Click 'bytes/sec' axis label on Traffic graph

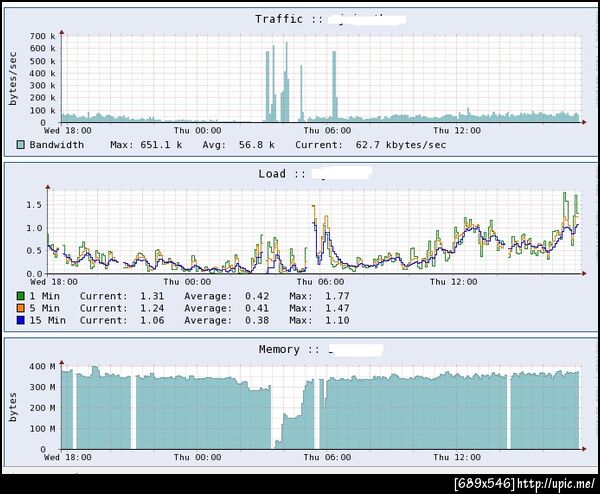click(13, 78)
